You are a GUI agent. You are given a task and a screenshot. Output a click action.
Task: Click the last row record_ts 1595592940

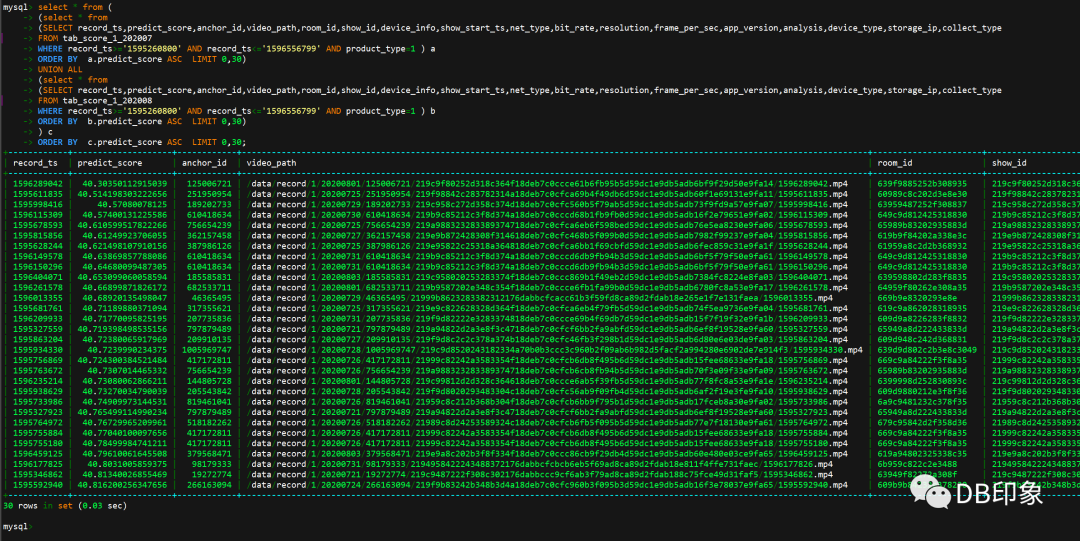point(35,485)
